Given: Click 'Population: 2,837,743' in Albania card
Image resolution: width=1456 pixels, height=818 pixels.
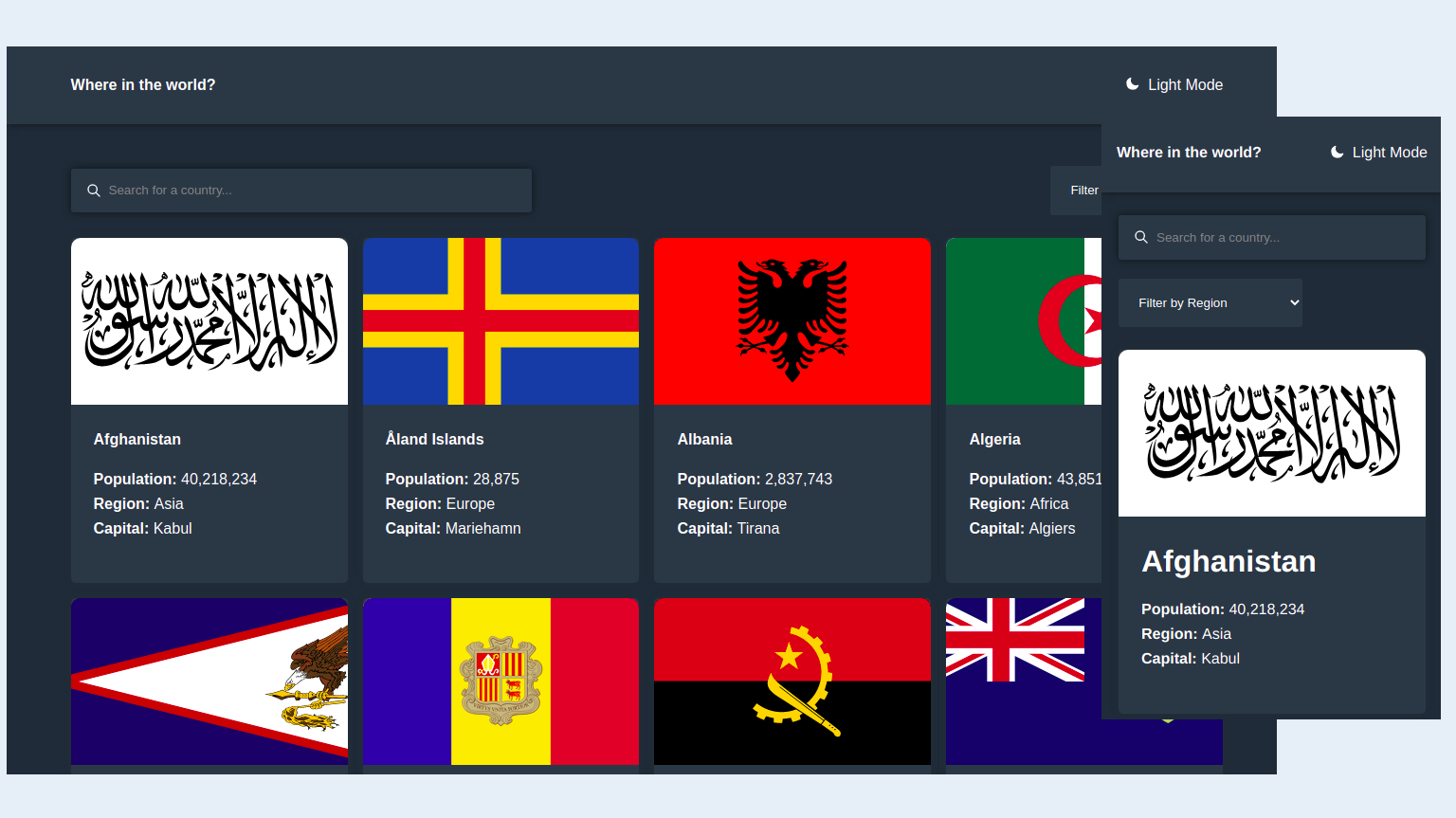Looking at the screenshot, I should (755, 480).
